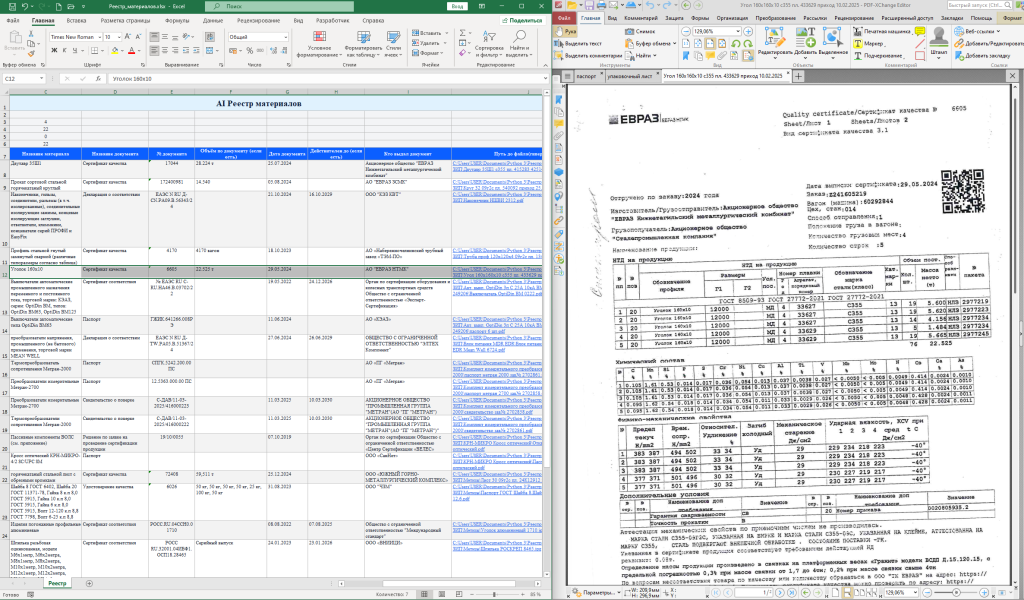Click the percent style button

point(249,50)
